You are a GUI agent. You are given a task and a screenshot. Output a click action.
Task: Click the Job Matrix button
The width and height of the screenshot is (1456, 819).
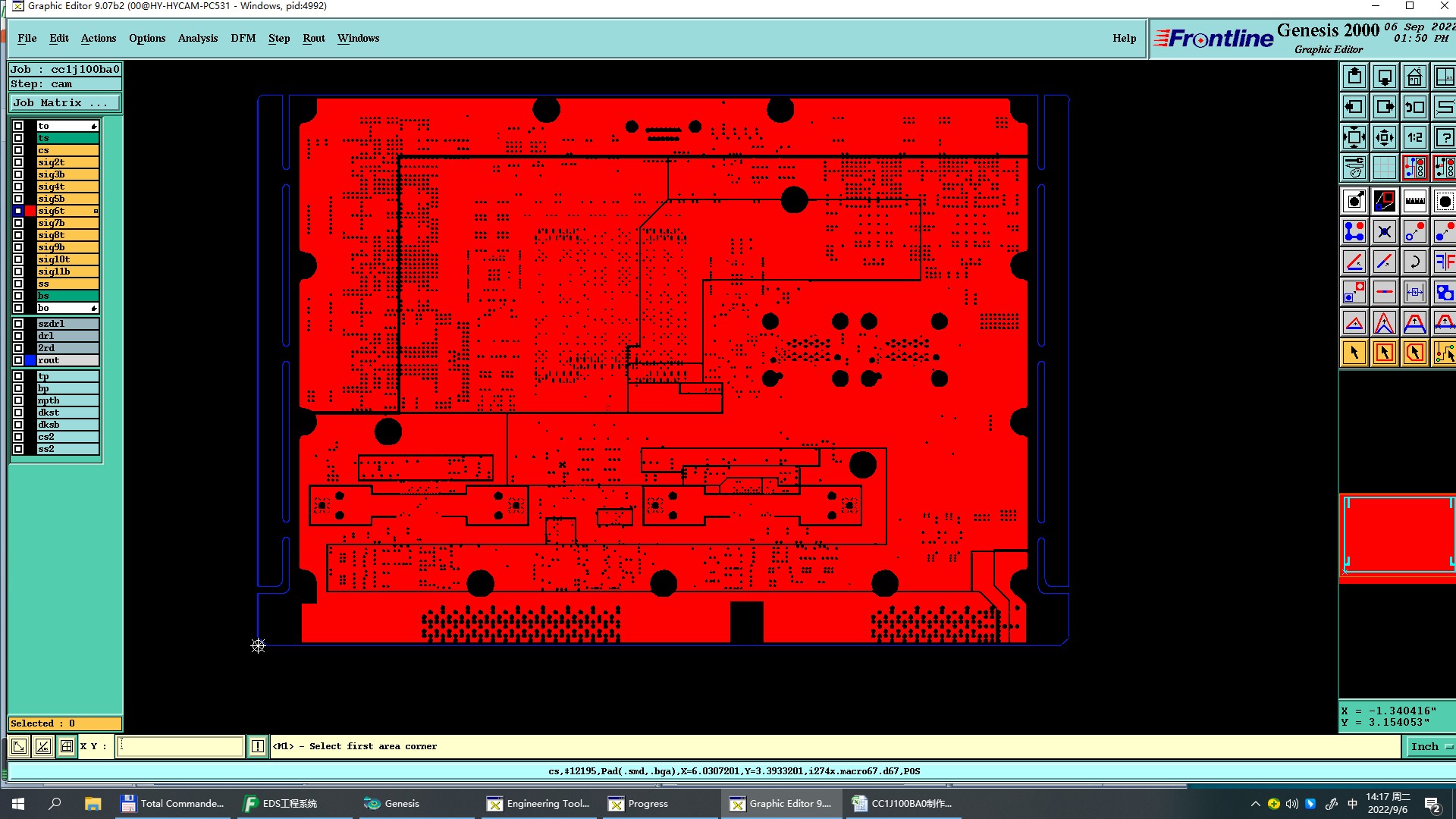coord(64,103)
